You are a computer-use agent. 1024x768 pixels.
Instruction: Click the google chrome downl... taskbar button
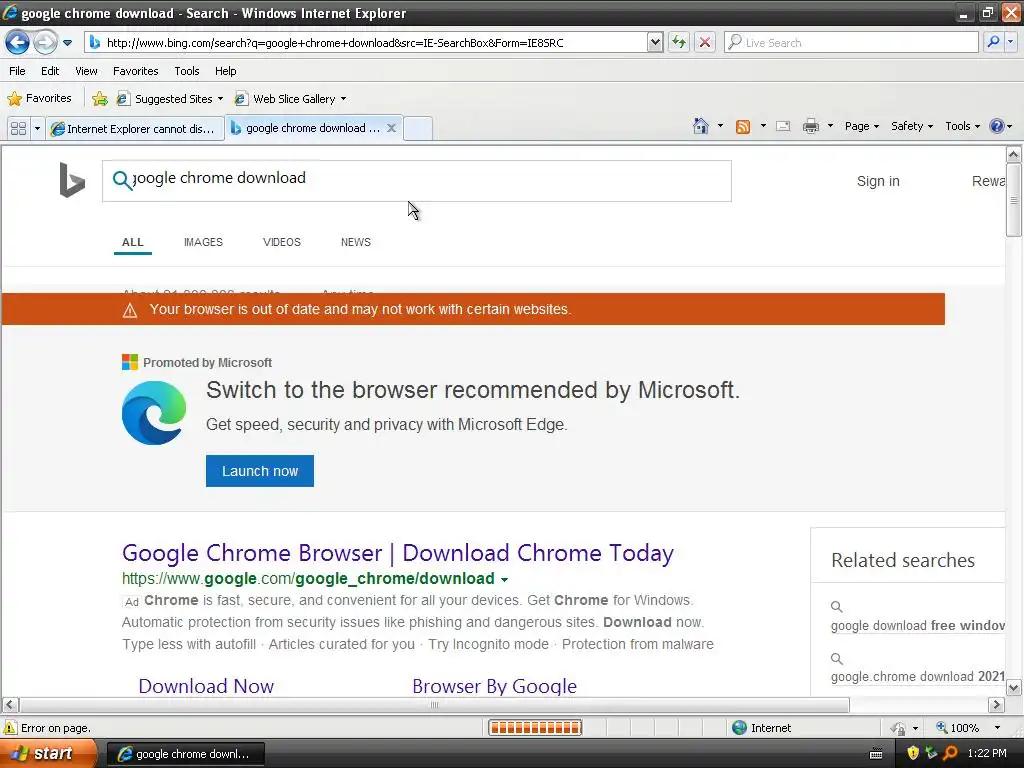pyautogui.click(x=185, y=754)
